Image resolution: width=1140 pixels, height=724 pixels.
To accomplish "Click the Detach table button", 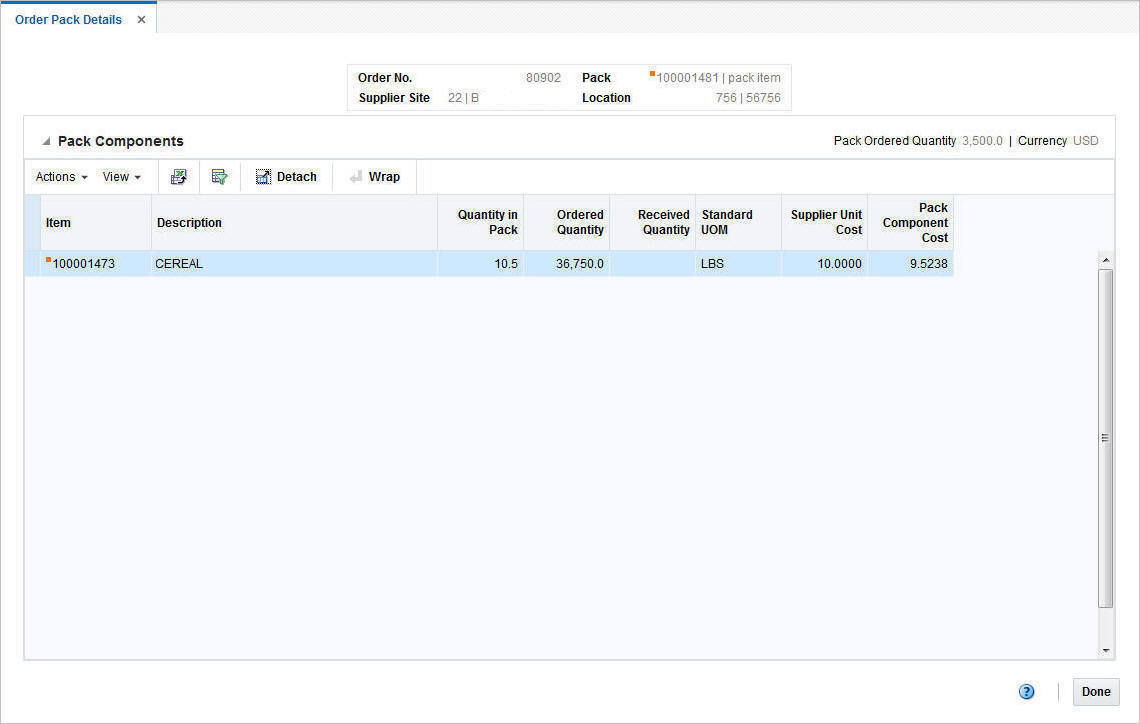I will [286, 177].
